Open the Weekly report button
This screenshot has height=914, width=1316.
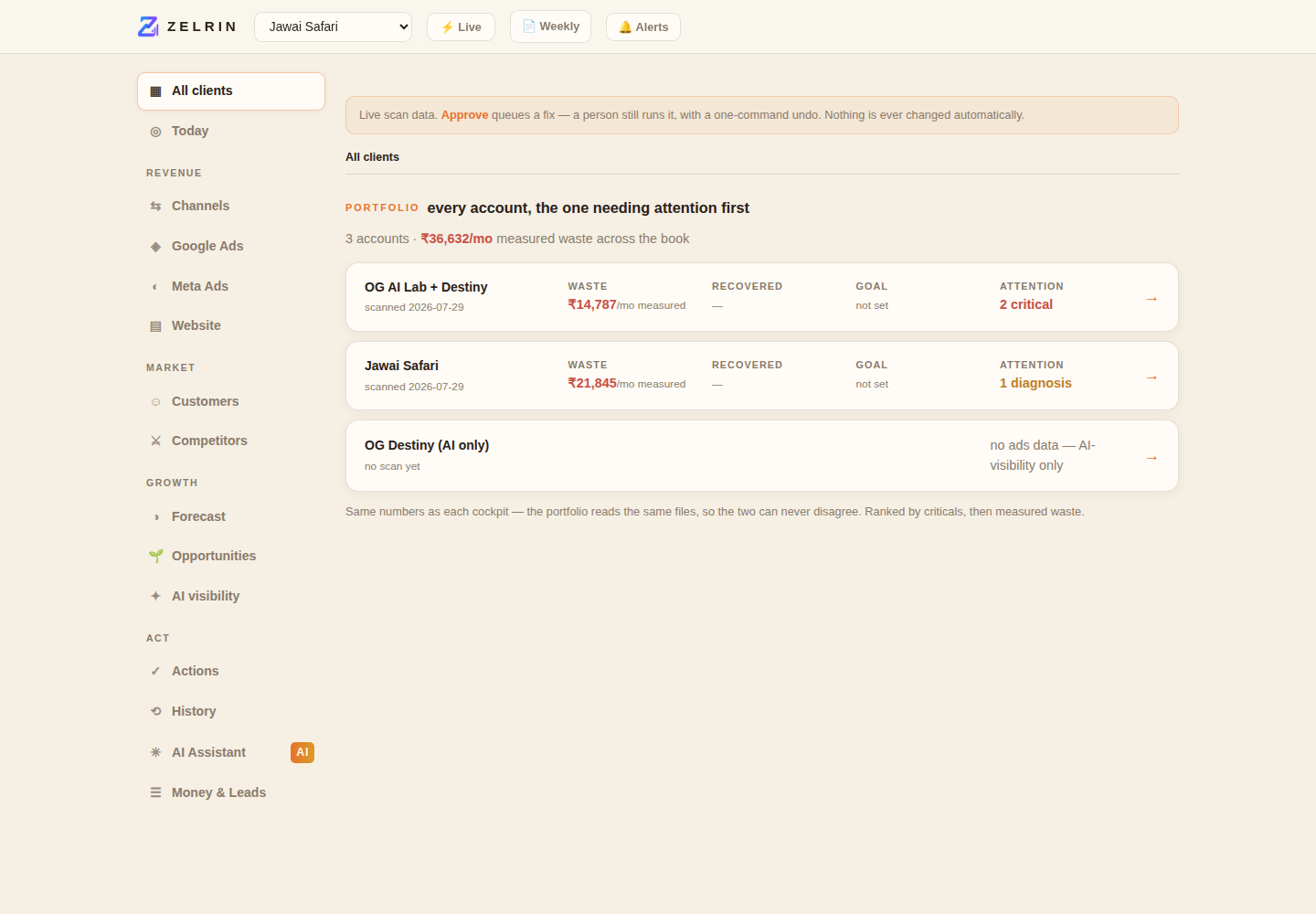click(x=550, y=27)
